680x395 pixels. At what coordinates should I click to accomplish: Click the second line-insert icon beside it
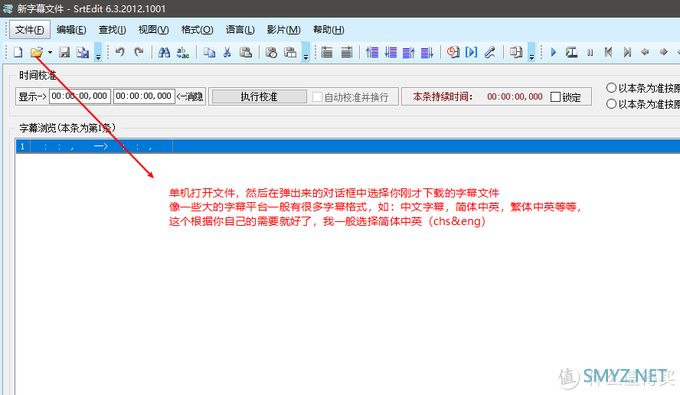coord(347,52)
